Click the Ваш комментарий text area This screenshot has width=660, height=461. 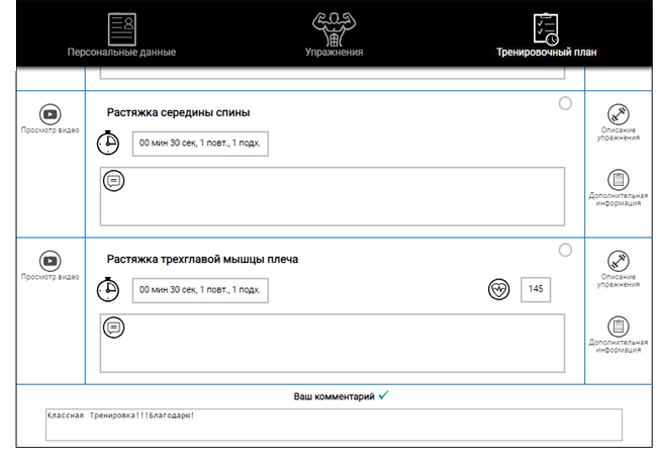pos(334,425)
